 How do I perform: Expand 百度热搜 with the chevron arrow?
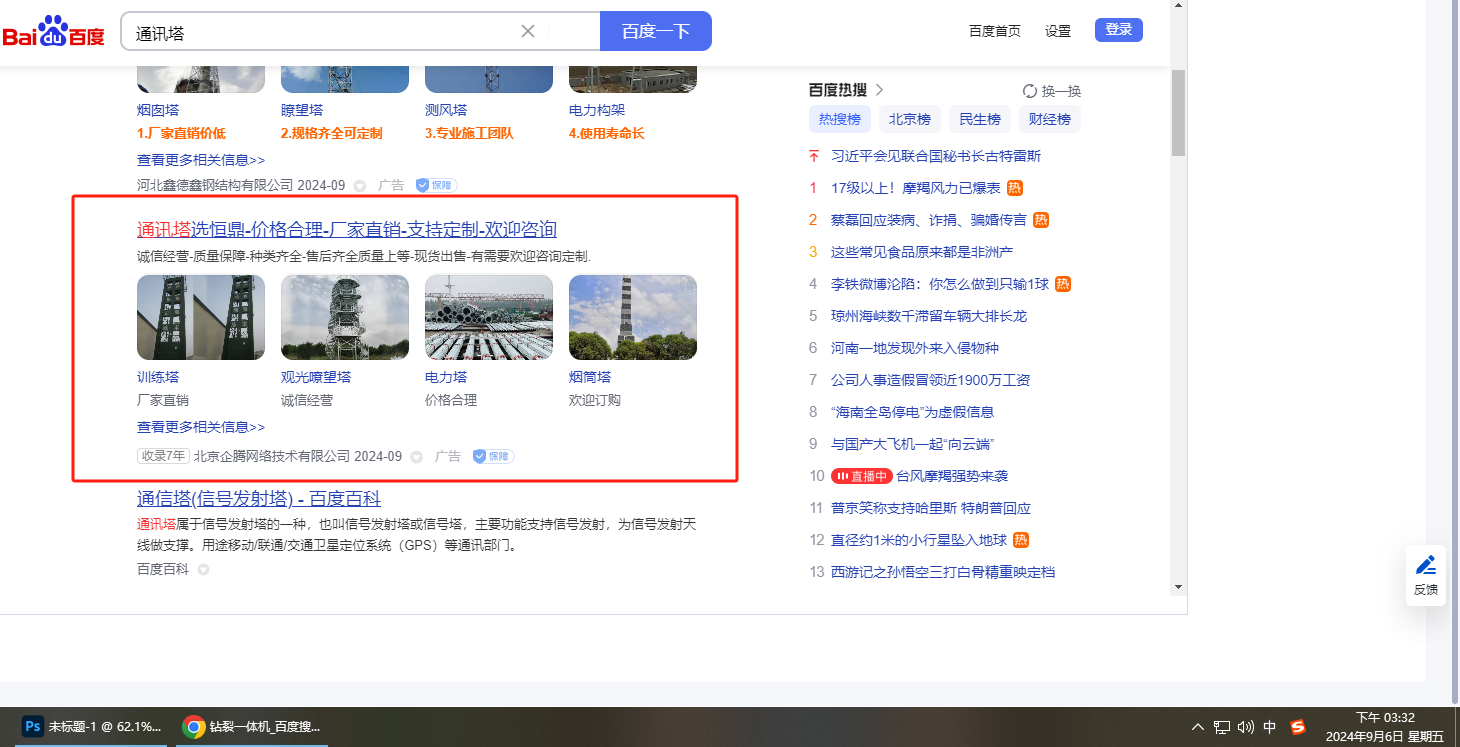pyautogui.click(x=879, y=90)
